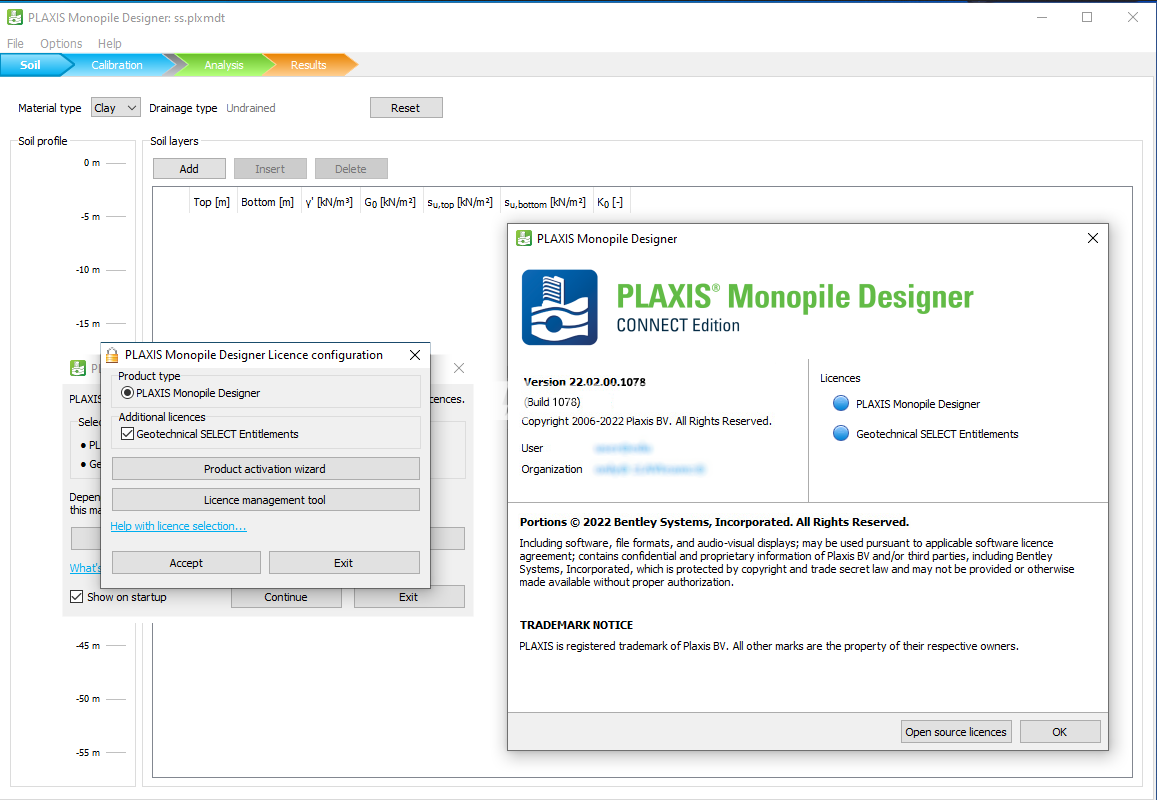The width and height of the screenshot is (1157, 800).
Task: Click Open source licences button
Action: 956,732
